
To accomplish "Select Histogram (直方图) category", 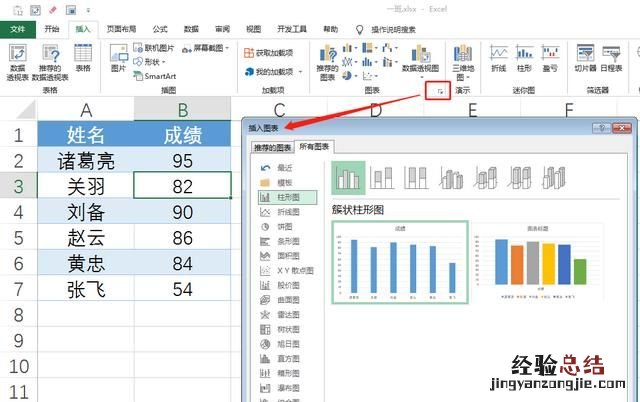I will 288,358.
